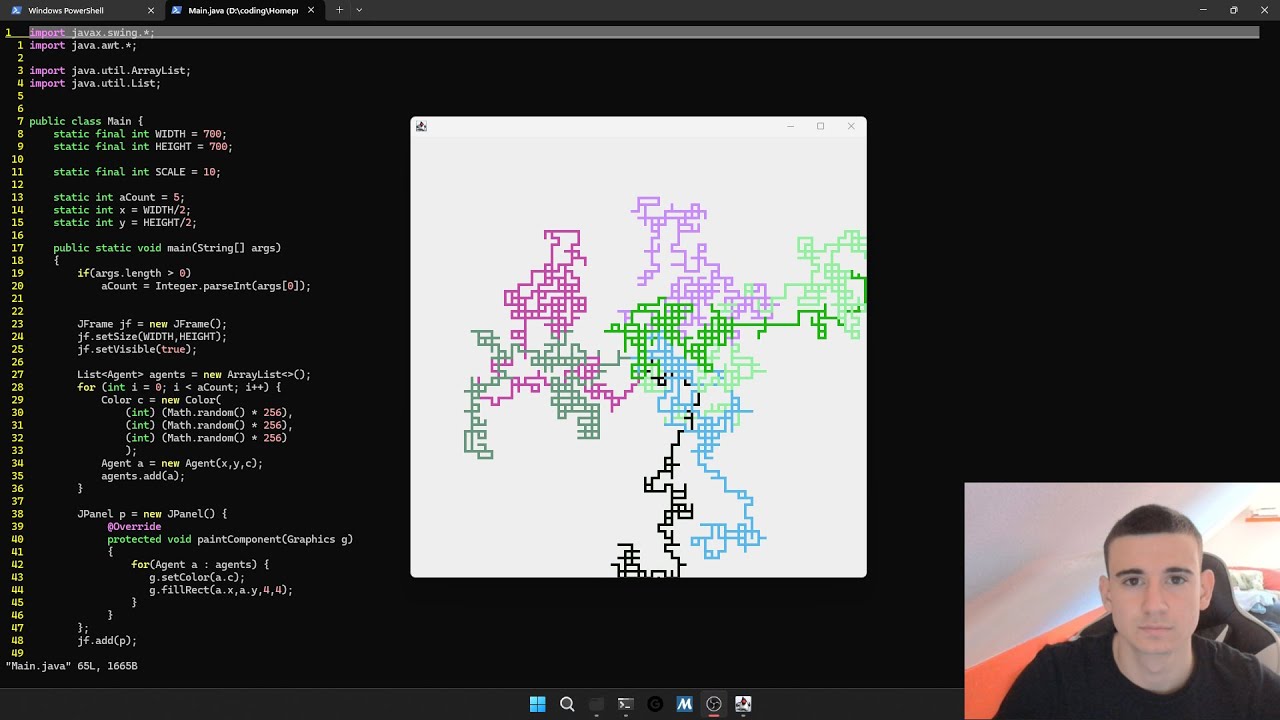Click 'static final int WIDTH = 700;' line
Screen dimensions: 1280x720
click(x=140, y=134)
